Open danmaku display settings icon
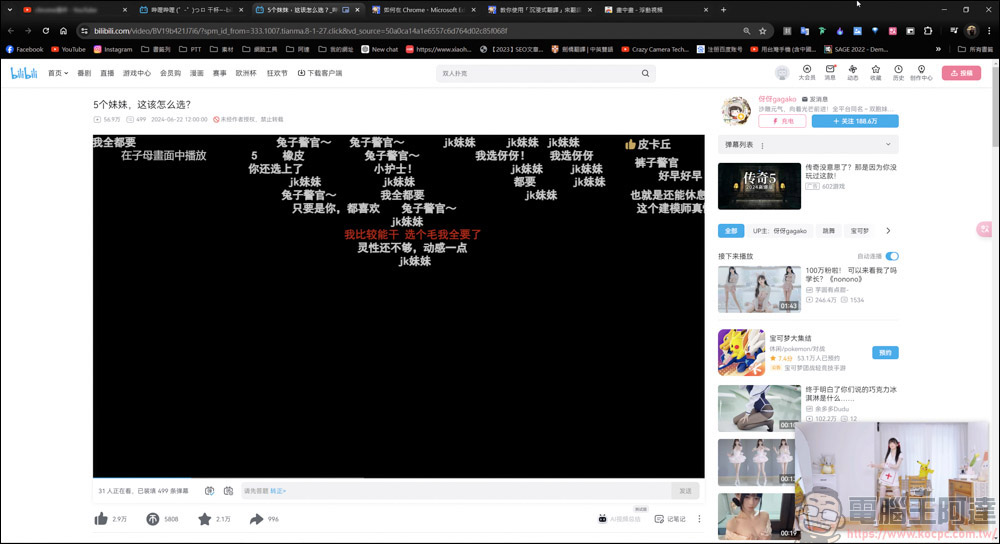Screen dimensions: 1000x544 coord(209,491)
